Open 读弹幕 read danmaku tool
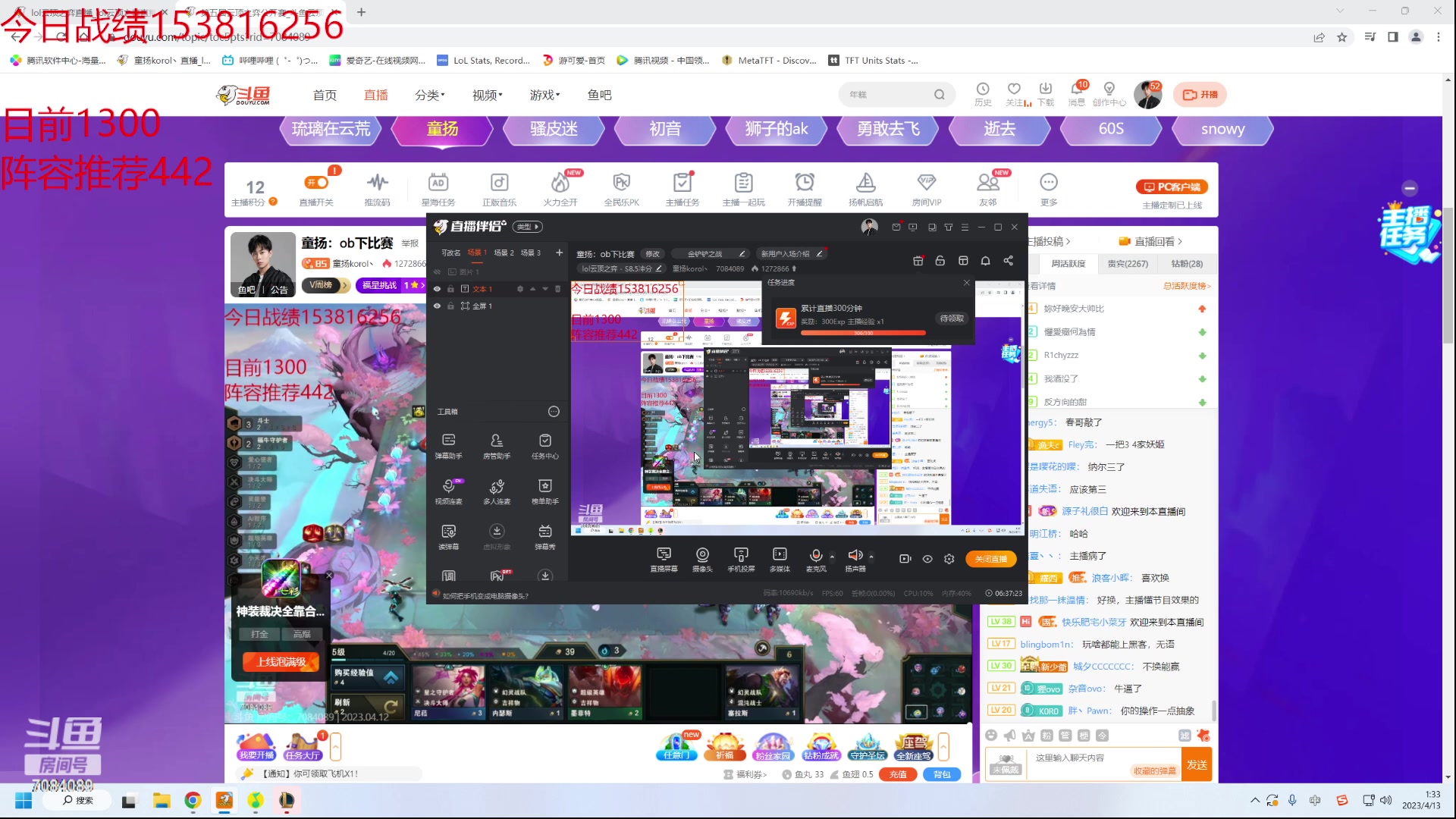The width and height of the screenshot is (1456, 819). [x=449, y=537]
